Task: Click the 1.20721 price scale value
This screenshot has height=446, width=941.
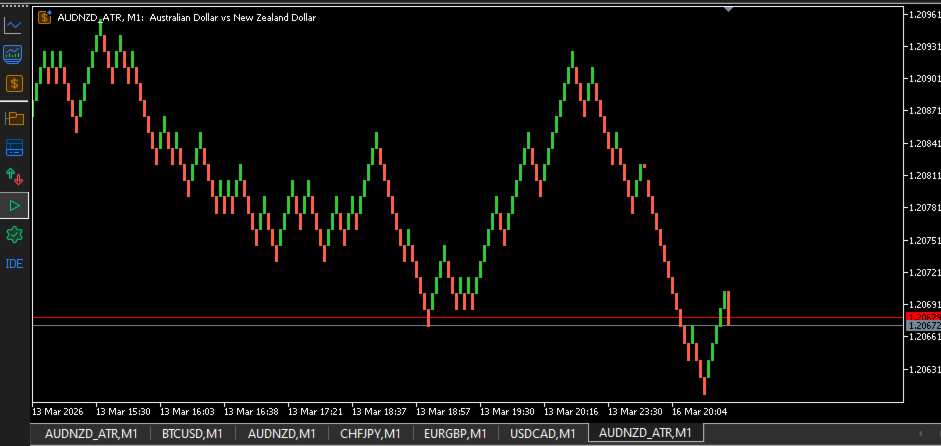Action: click(x=925, y=273)
